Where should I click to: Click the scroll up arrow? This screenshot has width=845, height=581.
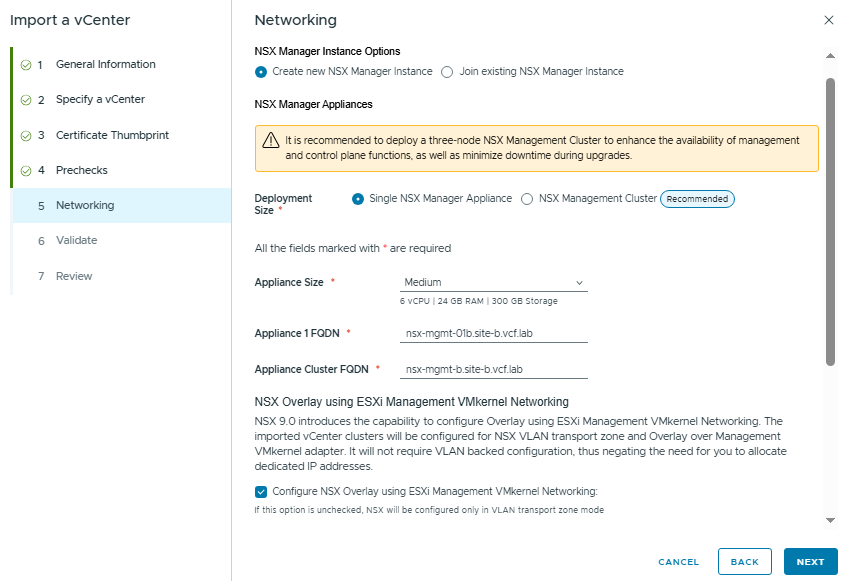pyautogui.click(x=829, y=55)
